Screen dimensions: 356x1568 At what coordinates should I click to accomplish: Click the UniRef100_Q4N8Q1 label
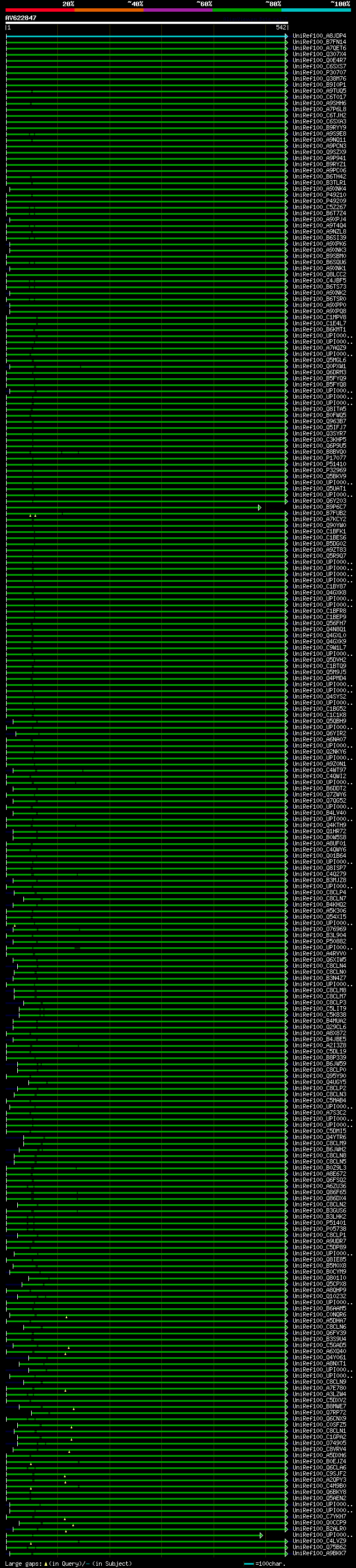(x=319, y=630)
